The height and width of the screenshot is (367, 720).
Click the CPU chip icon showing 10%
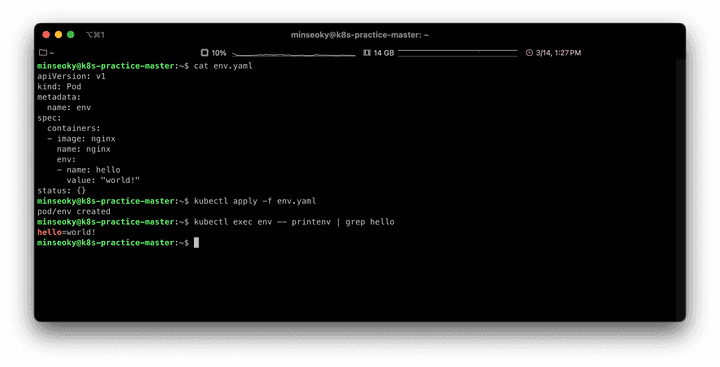pos(205,53)
